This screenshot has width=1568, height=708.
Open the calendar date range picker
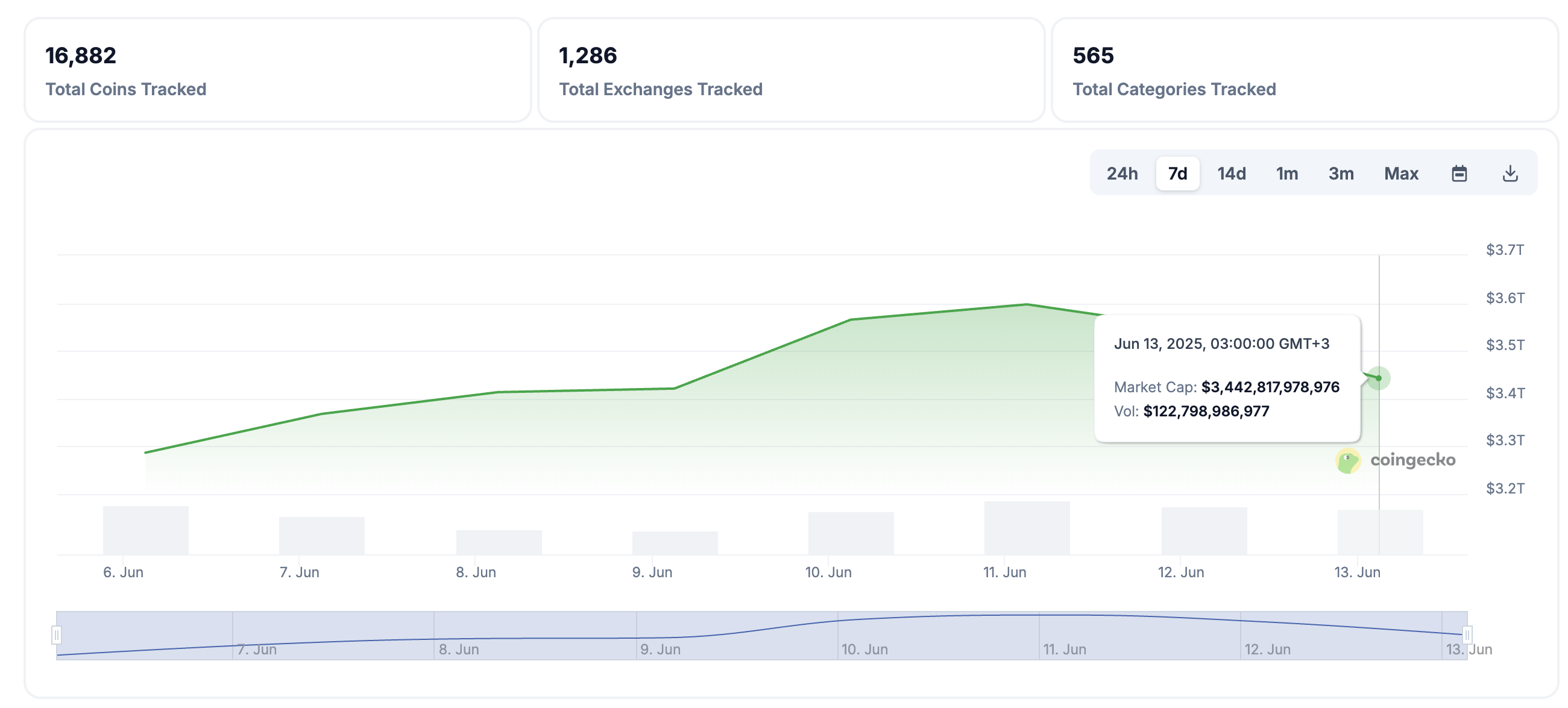pyautogui.click(x=1459, y=174)
